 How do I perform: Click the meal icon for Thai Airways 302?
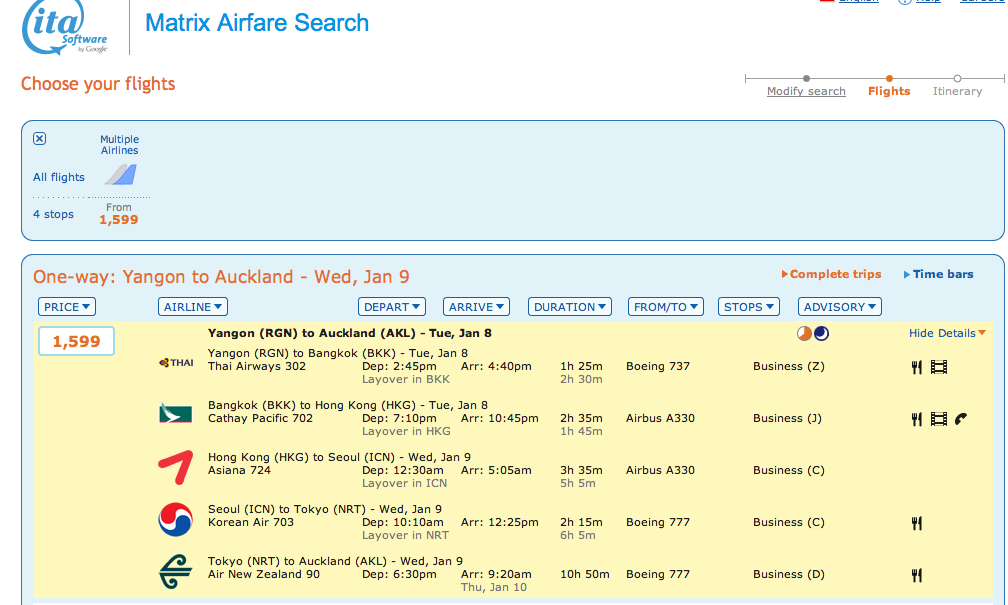tap(917, 367)
